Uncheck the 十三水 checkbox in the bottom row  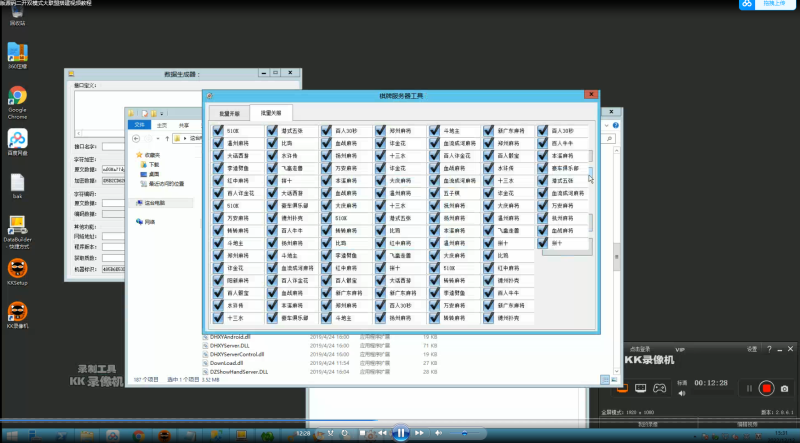click(x=218, y=317)
